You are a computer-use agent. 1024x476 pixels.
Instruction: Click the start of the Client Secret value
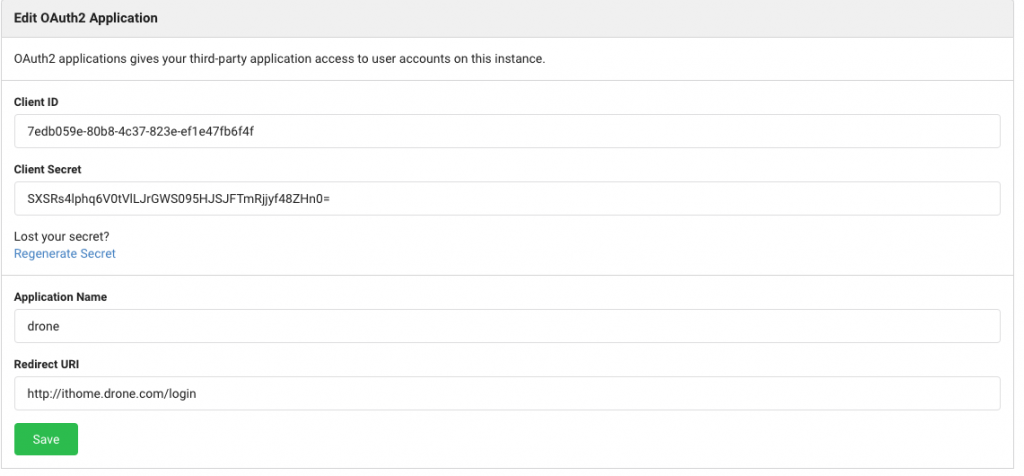click(28, 198)
